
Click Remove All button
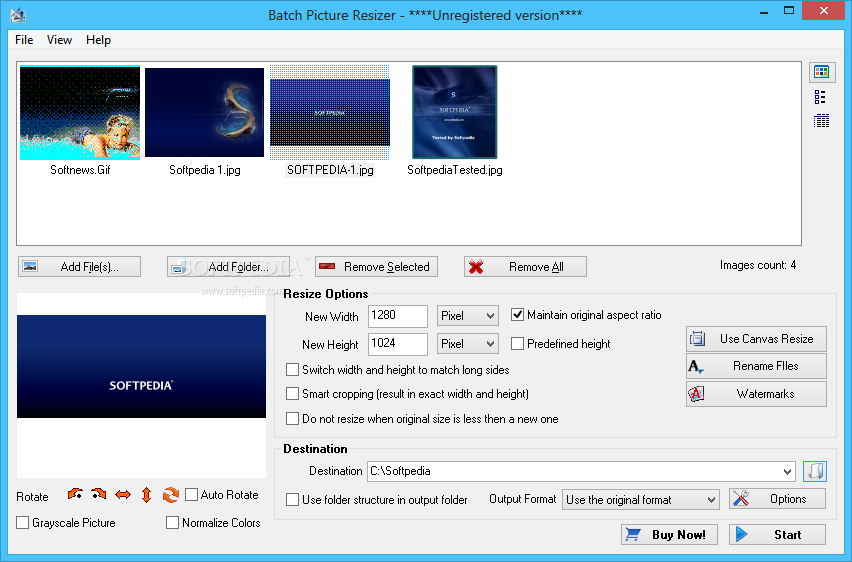525,266
